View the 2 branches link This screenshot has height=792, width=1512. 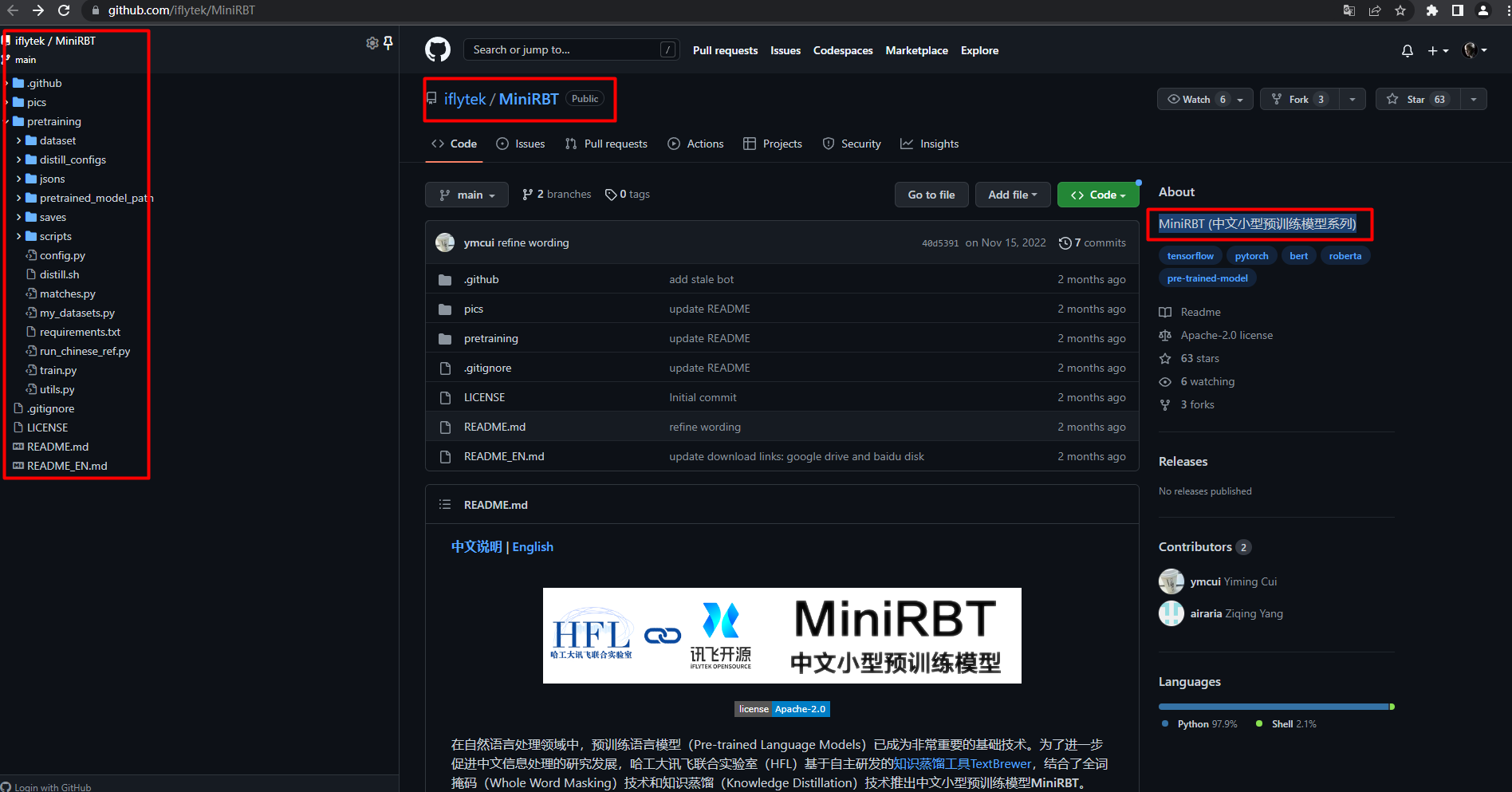[x=557, y=194]
